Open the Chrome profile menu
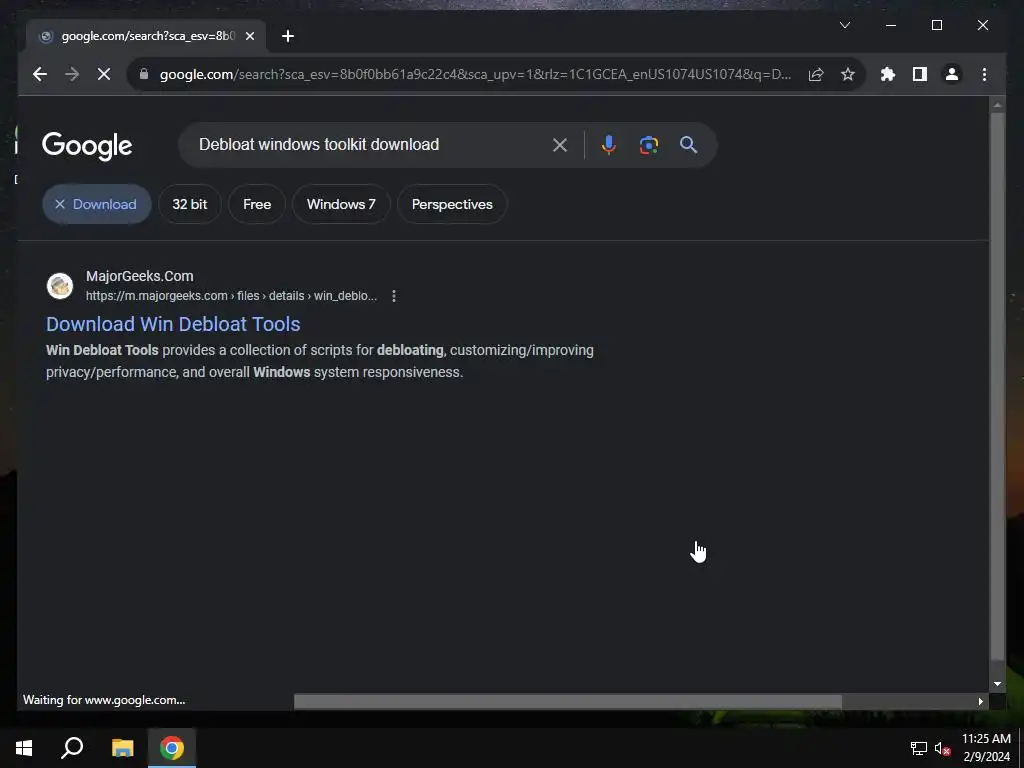 click(x=952, y=74)
